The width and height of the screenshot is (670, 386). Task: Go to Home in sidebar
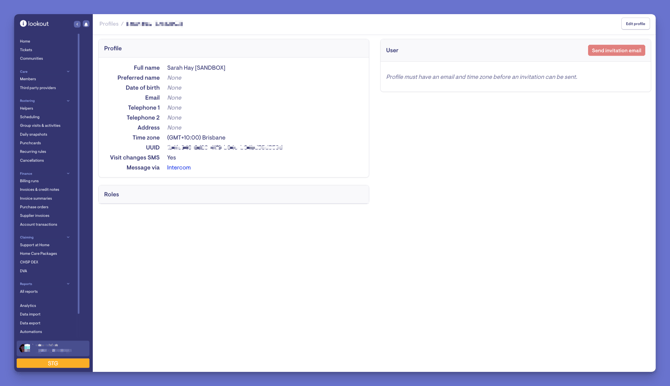(x=25, y=41)
